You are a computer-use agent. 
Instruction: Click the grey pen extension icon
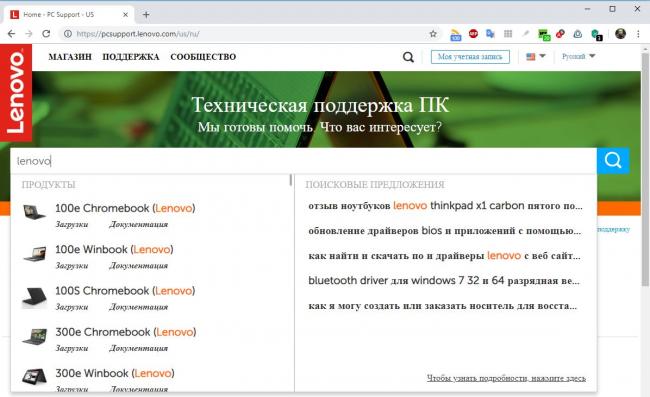pyautogui.click(x=525, y=34)
